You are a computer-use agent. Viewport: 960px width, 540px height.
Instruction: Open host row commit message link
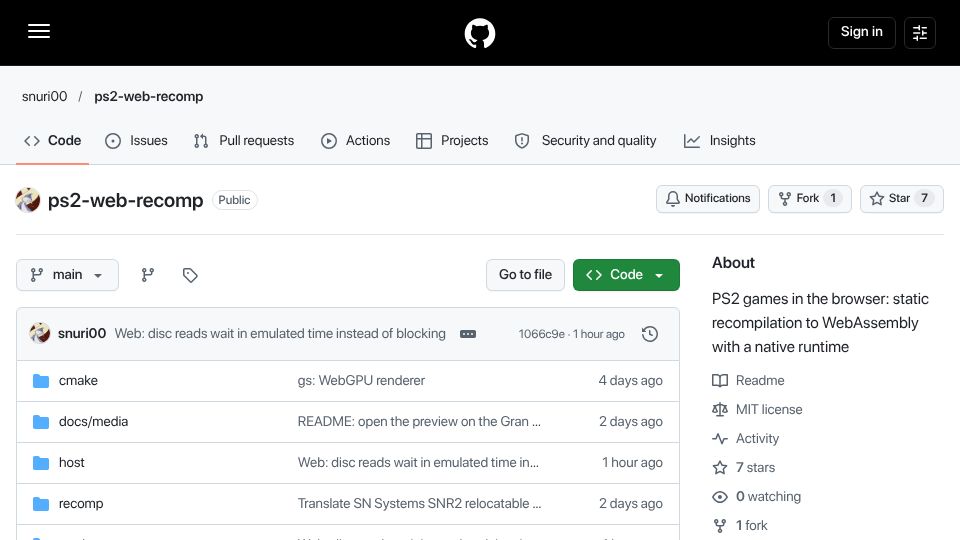coord(418,463)
